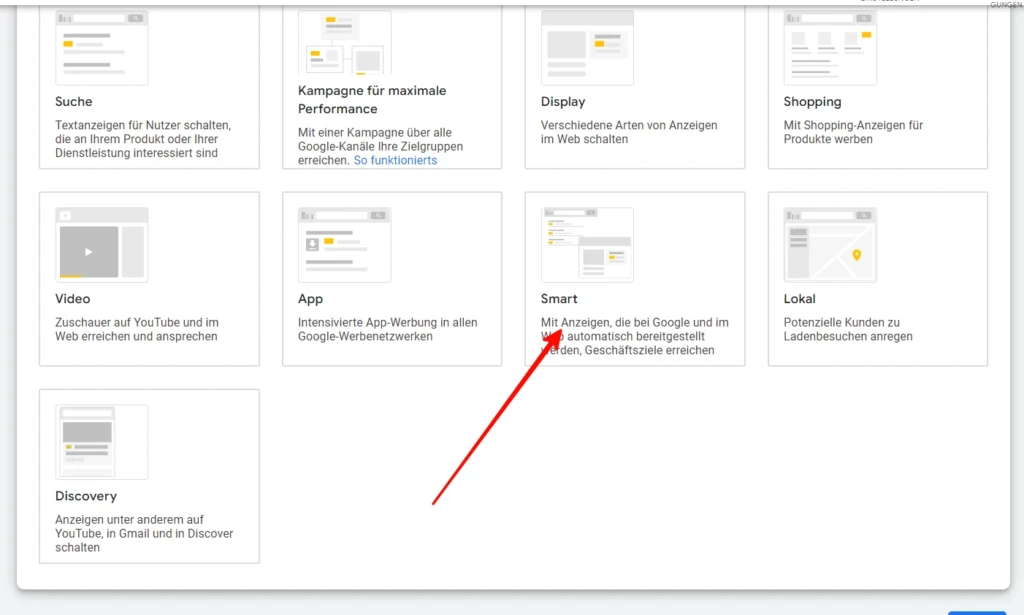
Task: Click the App card title
Action: [310, 299]
